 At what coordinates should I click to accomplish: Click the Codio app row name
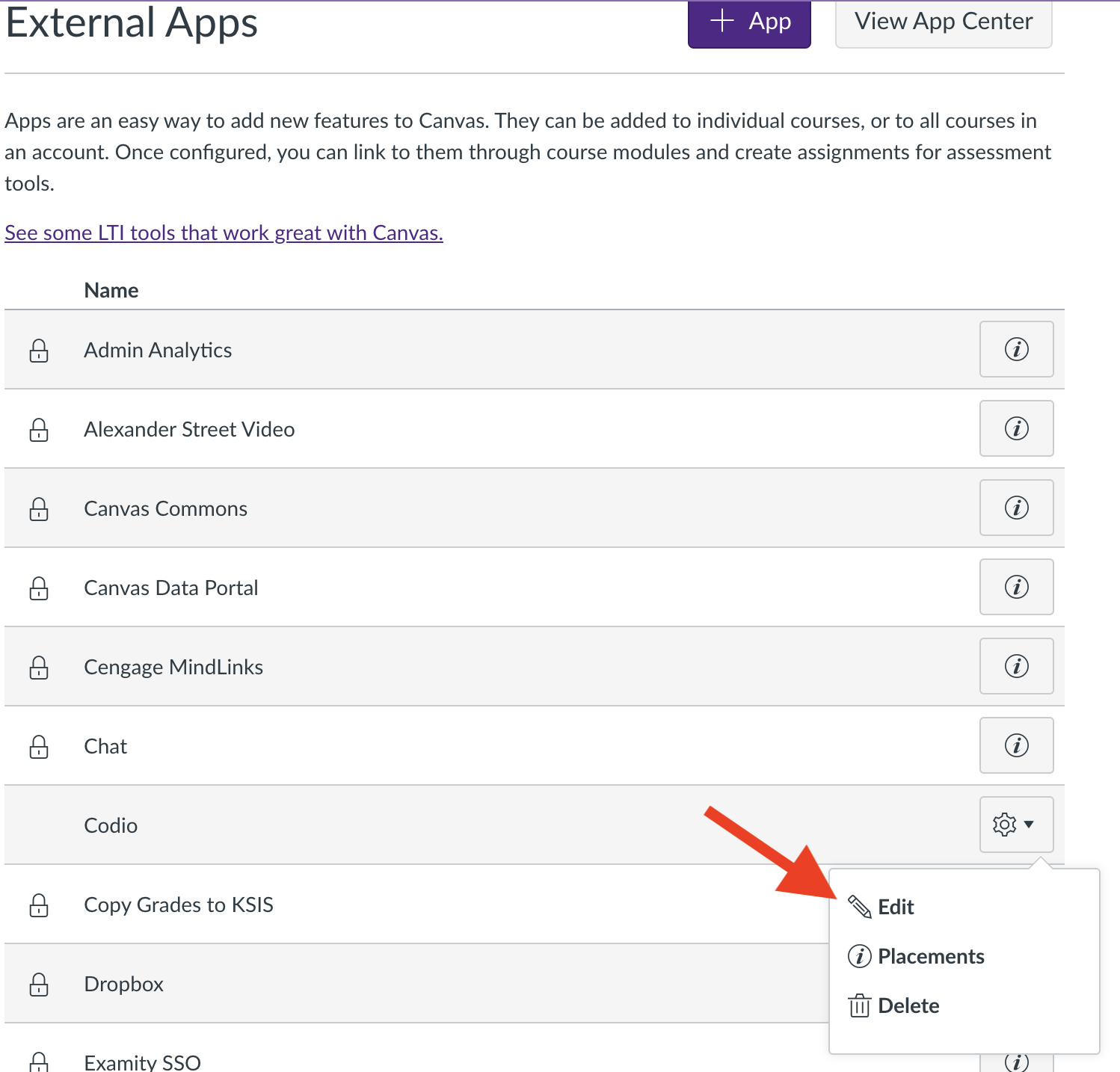[x=111, y=825]
